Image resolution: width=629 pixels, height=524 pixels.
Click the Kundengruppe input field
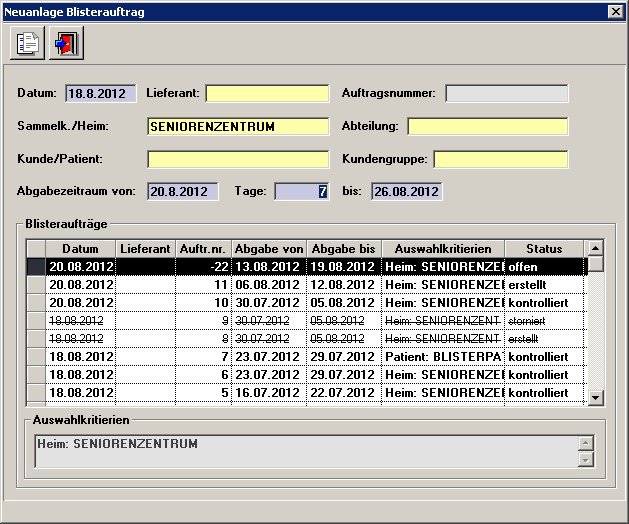pos(500,159)
